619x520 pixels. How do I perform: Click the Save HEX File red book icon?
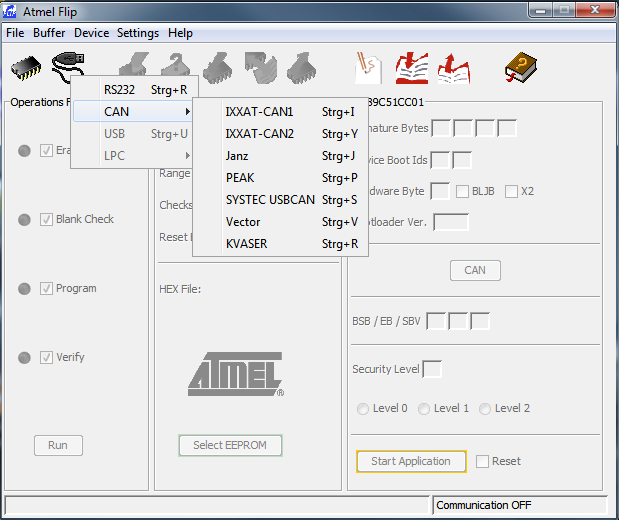[454, 69]
